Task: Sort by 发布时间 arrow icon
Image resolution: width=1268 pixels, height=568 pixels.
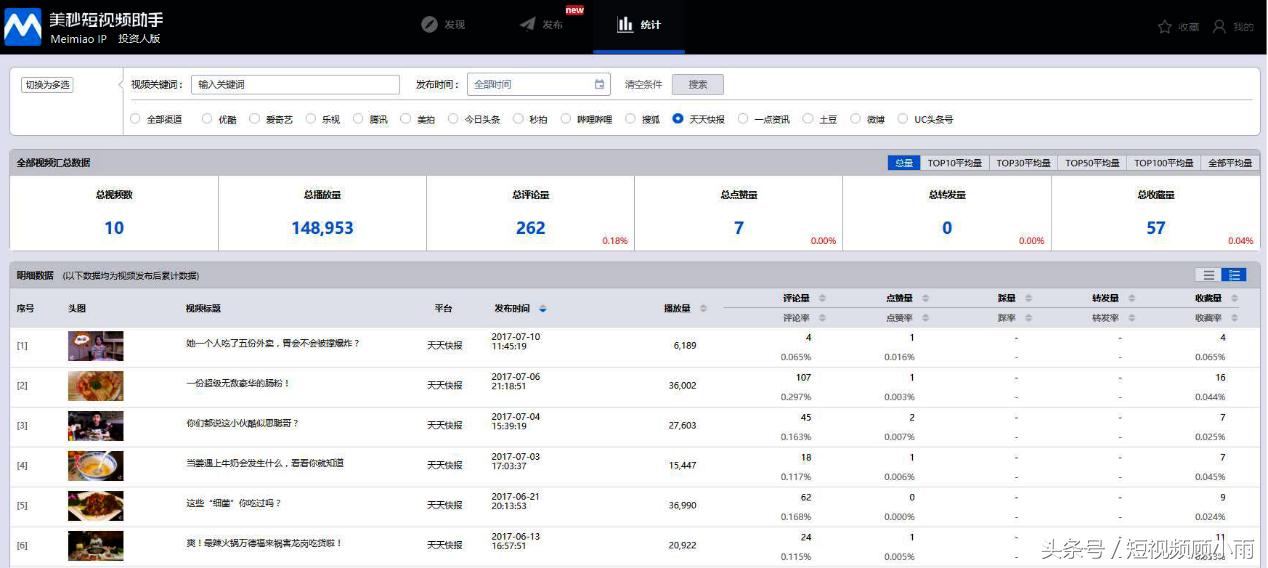Action: coord(543,309)
